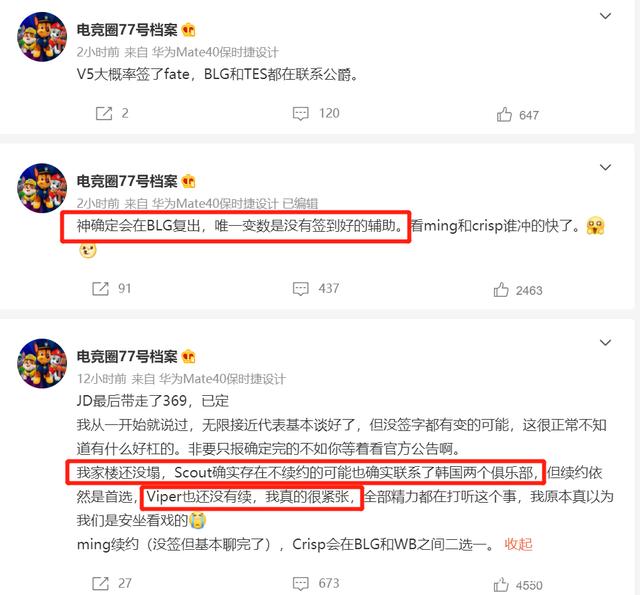Screen dimensions: 640x595
Task: Click the second post's avatar thumbnail
Action: point(42,188)
